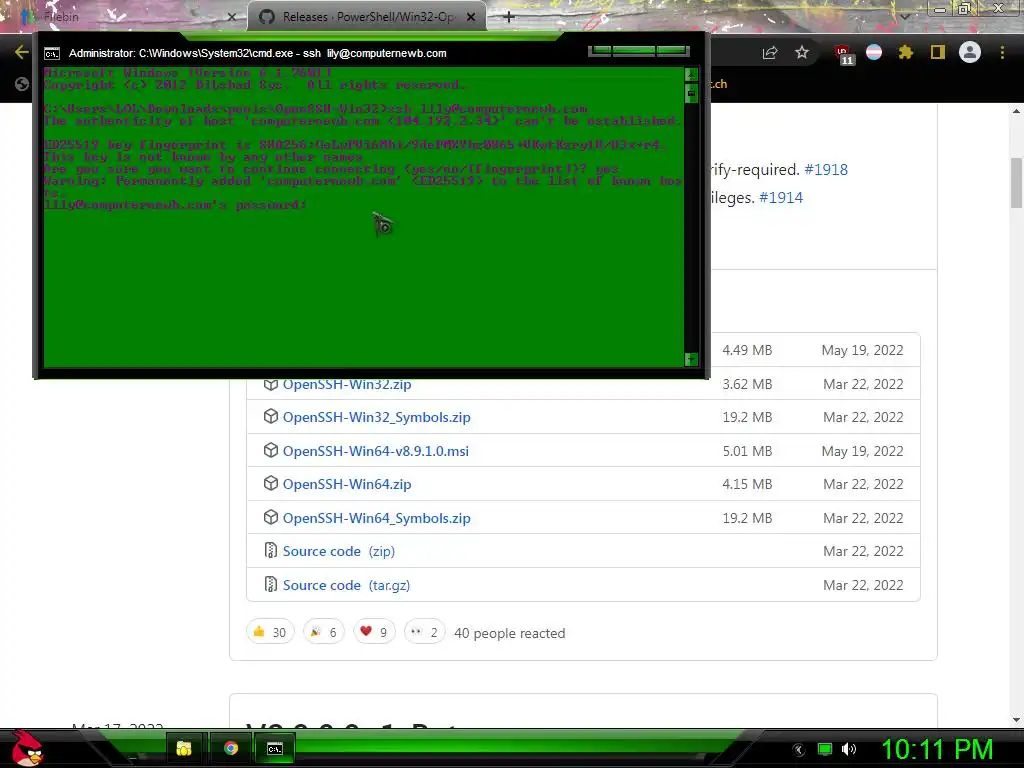Click the cmd scrollbar up arrow

coord(691,74)
